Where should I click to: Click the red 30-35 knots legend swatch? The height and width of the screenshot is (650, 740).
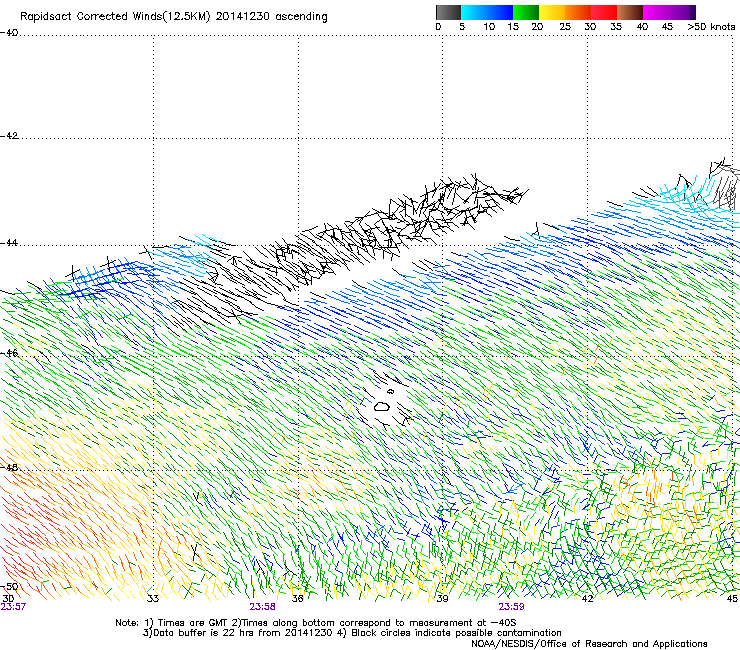(604, 12)
